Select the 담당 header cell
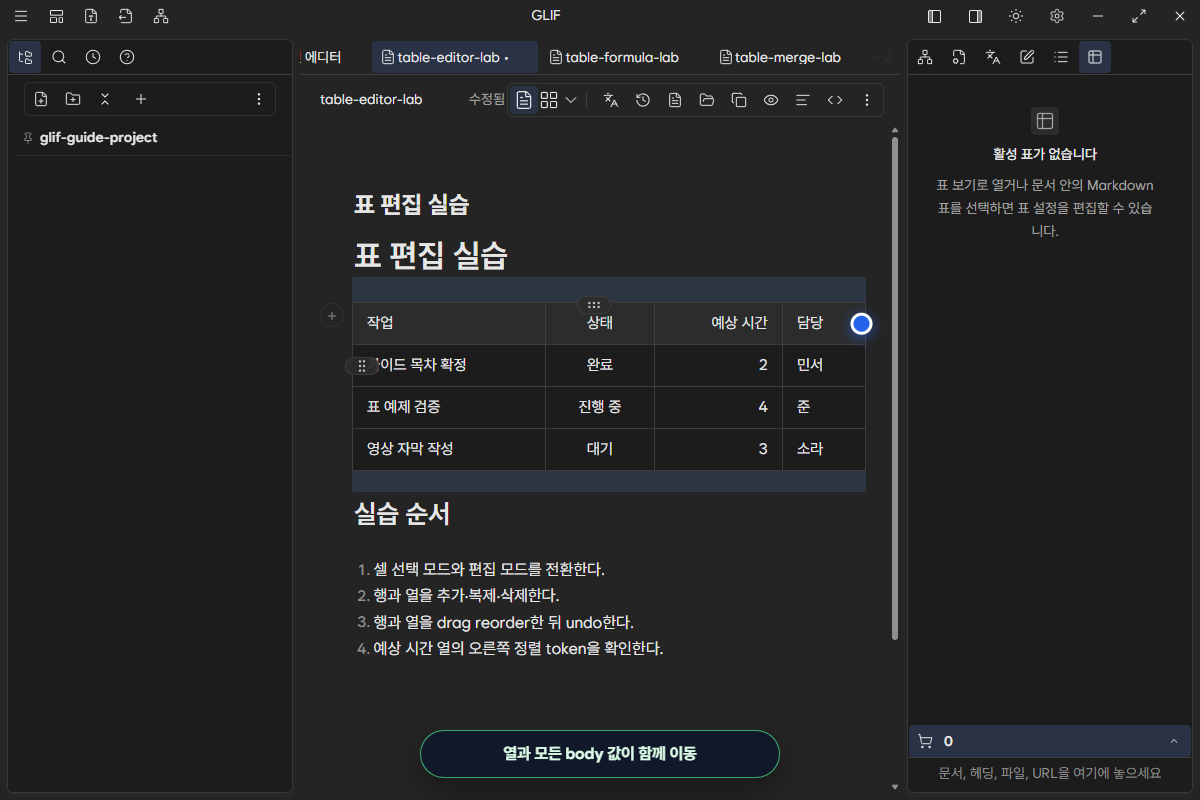The image size is (1200, 800). (x=824, y=323)
